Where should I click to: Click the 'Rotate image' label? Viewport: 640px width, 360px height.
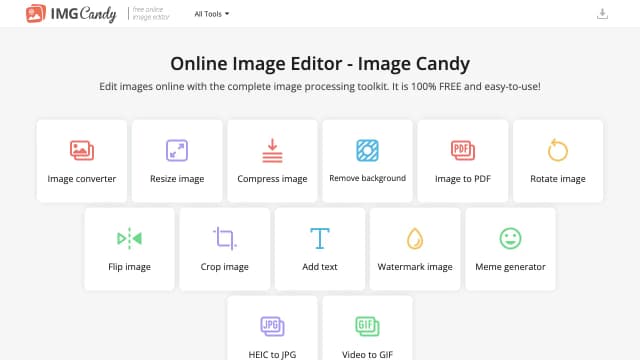click(558, 179)
